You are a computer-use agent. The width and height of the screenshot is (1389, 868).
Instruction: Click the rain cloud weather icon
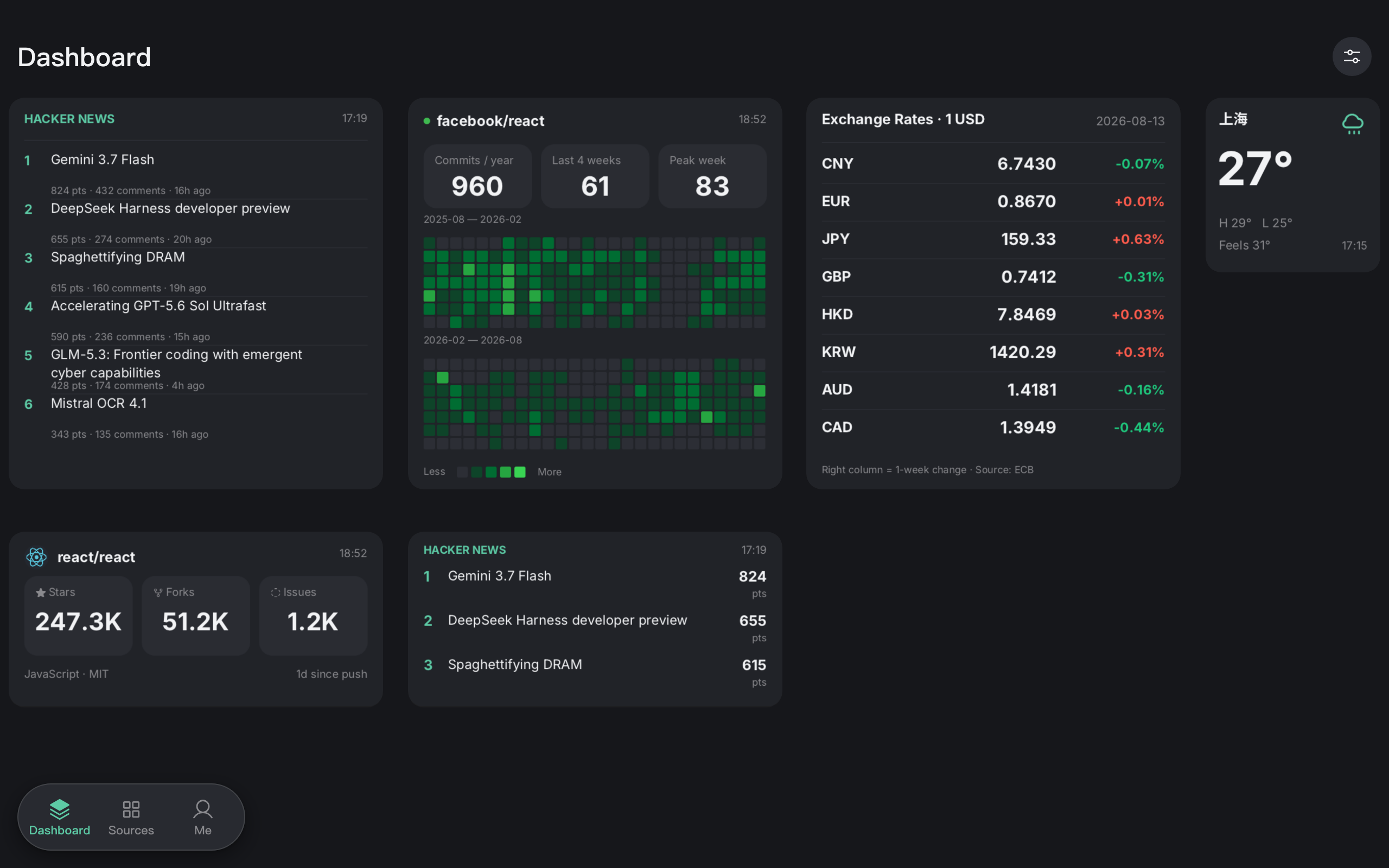tap(1352, 124)
